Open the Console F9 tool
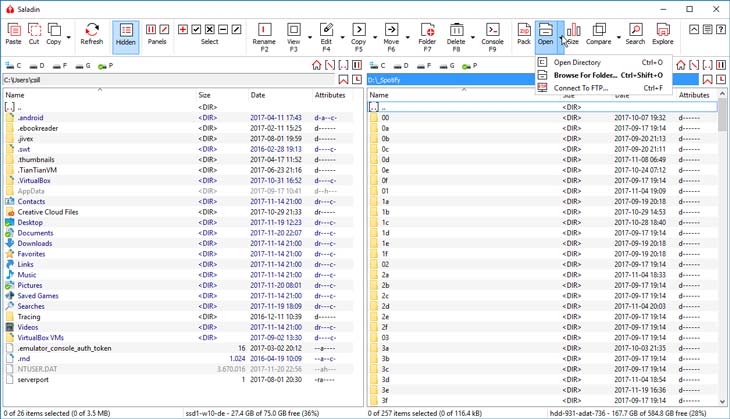This screenshot has width=730, height=419. [x=492, y=35]
